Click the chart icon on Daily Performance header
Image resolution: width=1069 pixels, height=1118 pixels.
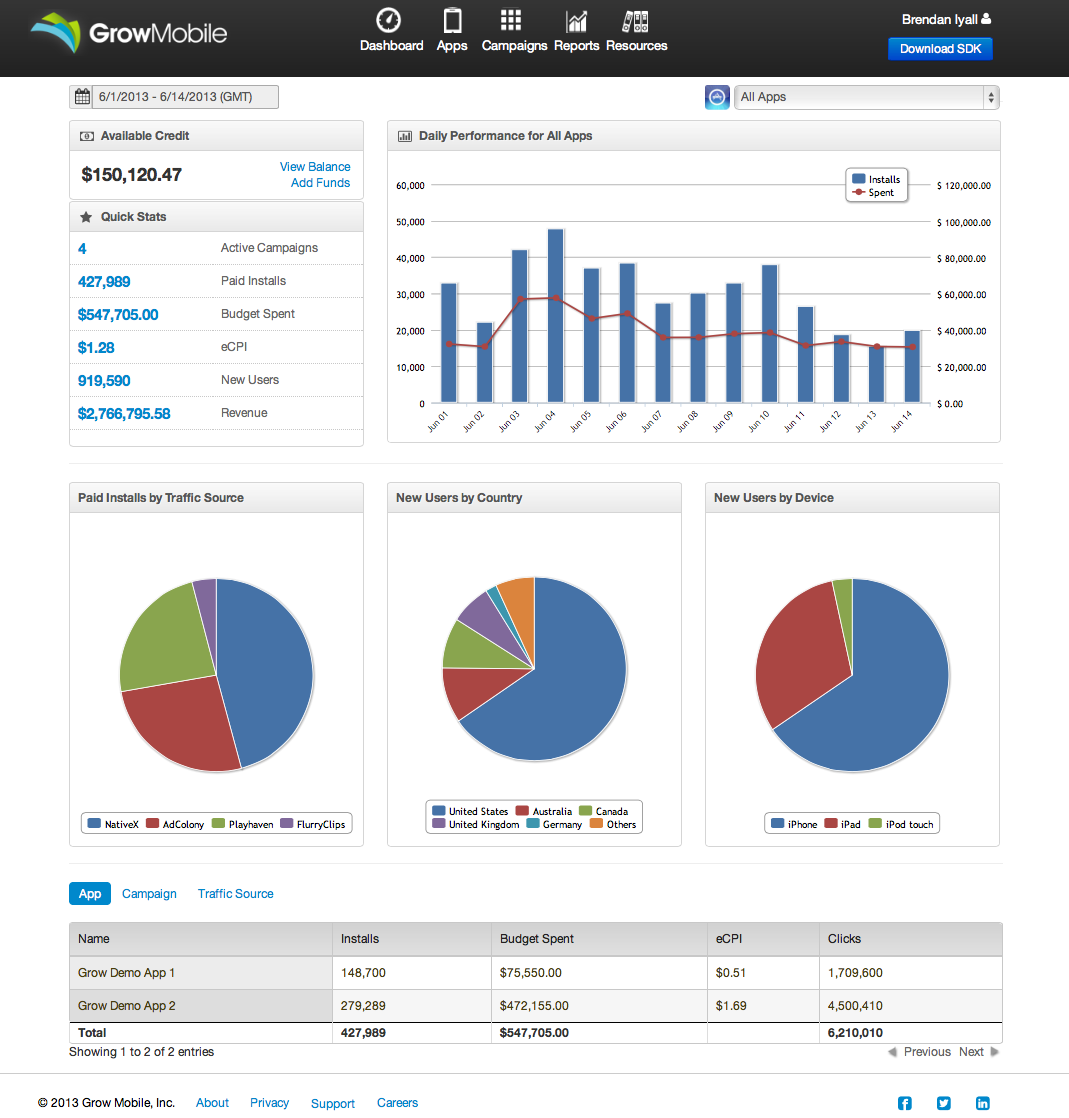403,135
